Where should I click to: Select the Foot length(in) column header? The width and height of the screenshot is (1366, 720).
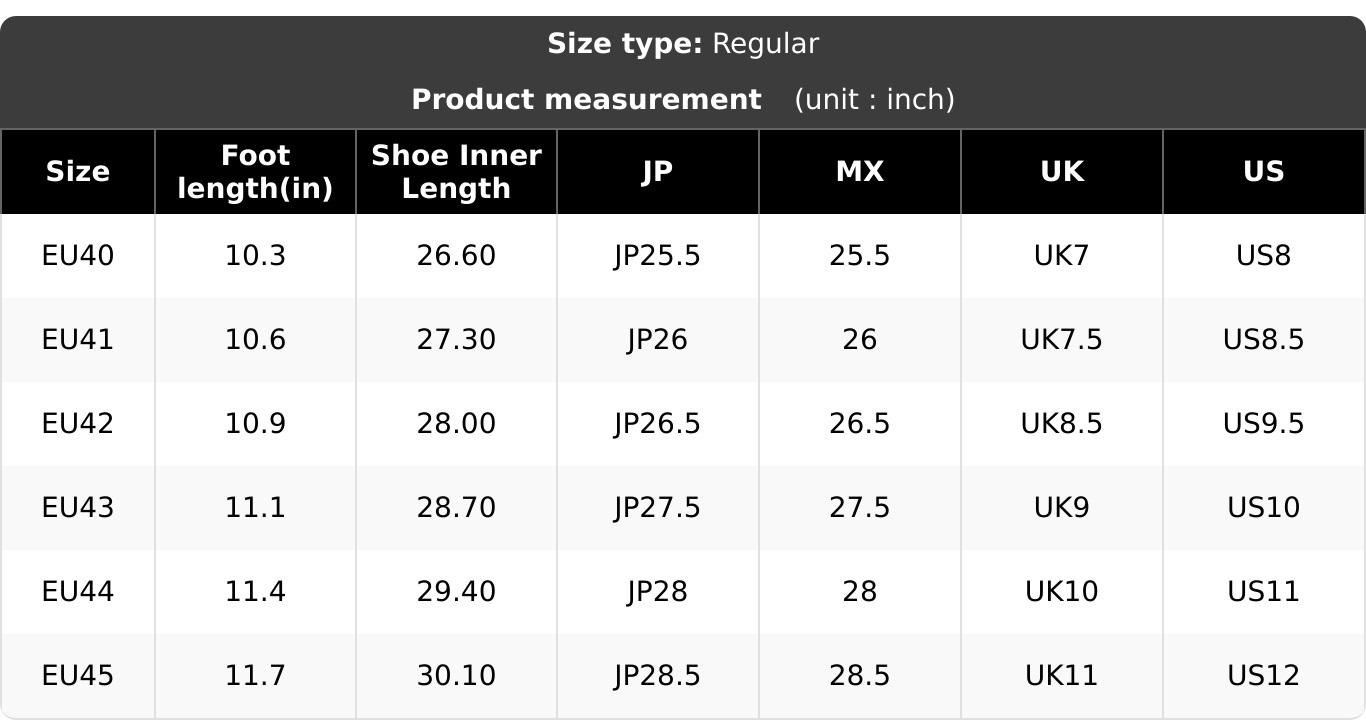pos(255,172)
